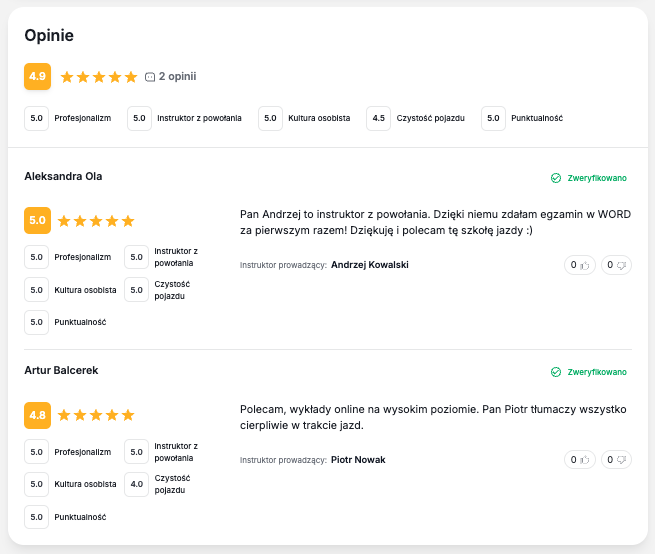655x554 pixels.
Task: Click verified checkmark icon on Artur's review
Action: click(x=556, y=372)
